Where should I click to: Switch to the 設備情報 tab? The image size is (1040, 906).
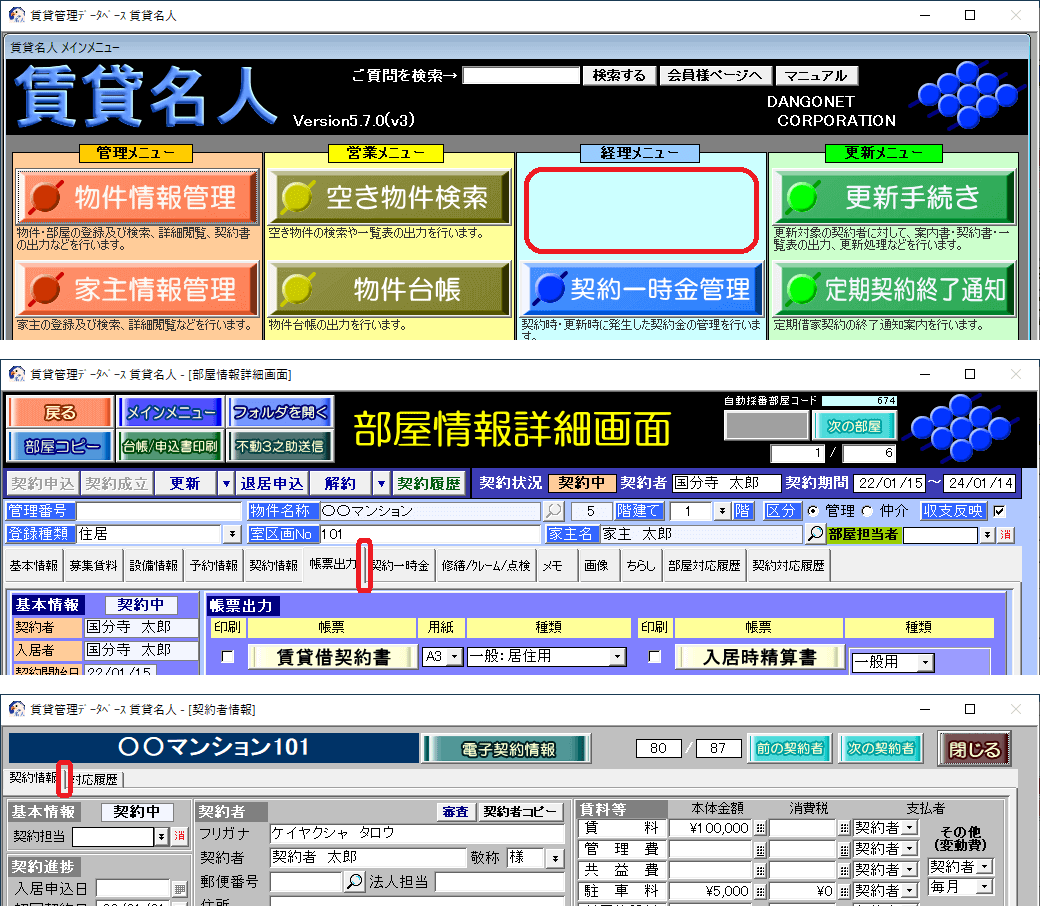155,565
